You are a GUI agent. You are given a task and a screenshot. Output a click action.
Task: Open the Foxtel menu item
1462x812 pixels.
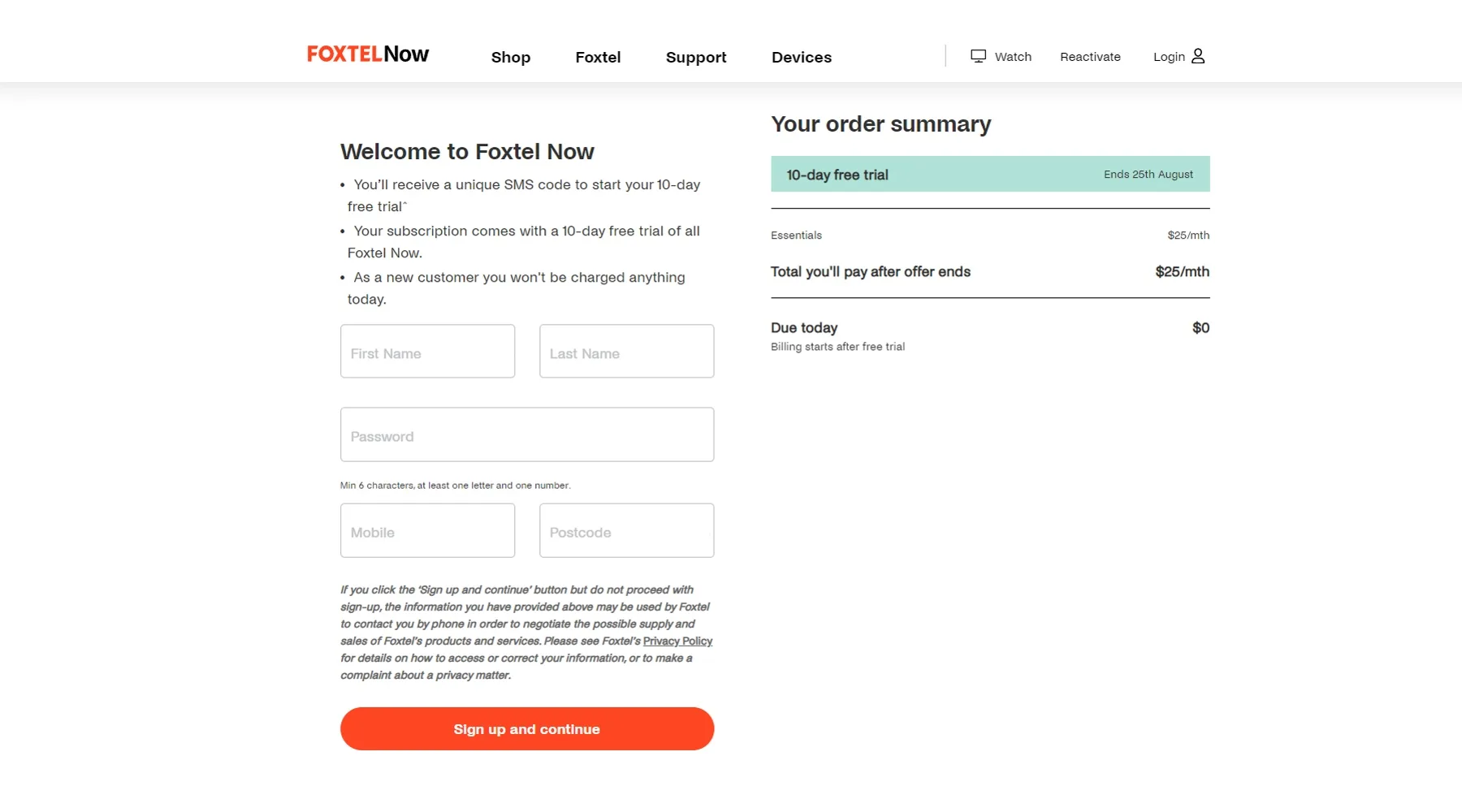(598, 58)
